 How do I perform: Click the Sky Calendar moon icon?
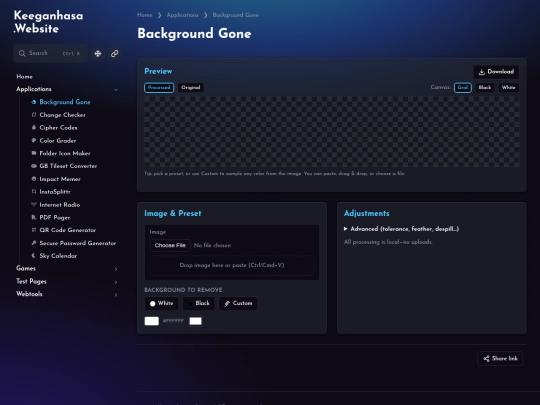click(x=34, y=256)
